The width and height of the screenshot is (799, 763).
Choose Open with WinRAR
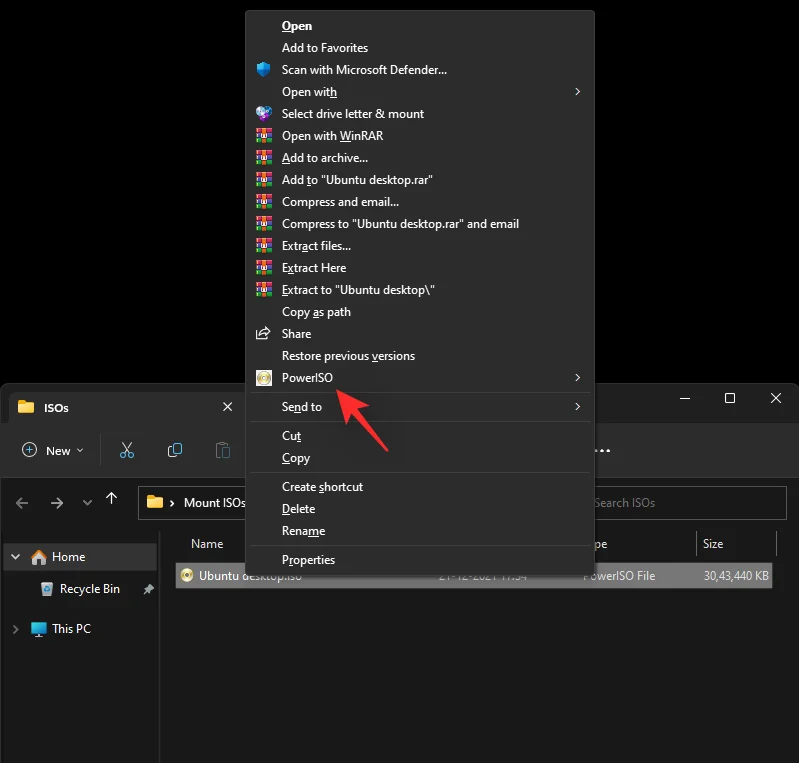420,136
